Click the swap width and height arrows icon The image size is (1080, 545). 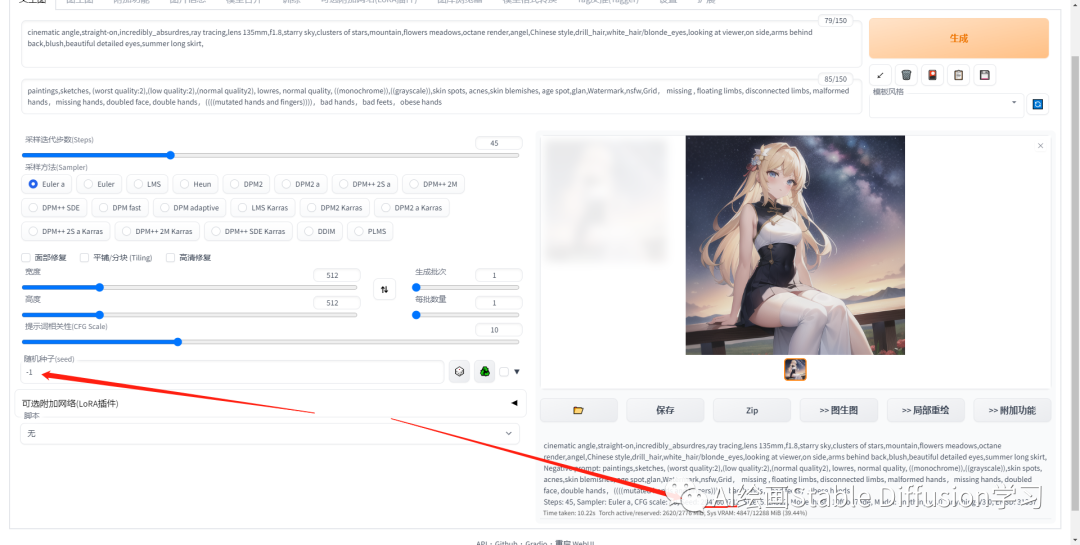click(x=384, y=289)
